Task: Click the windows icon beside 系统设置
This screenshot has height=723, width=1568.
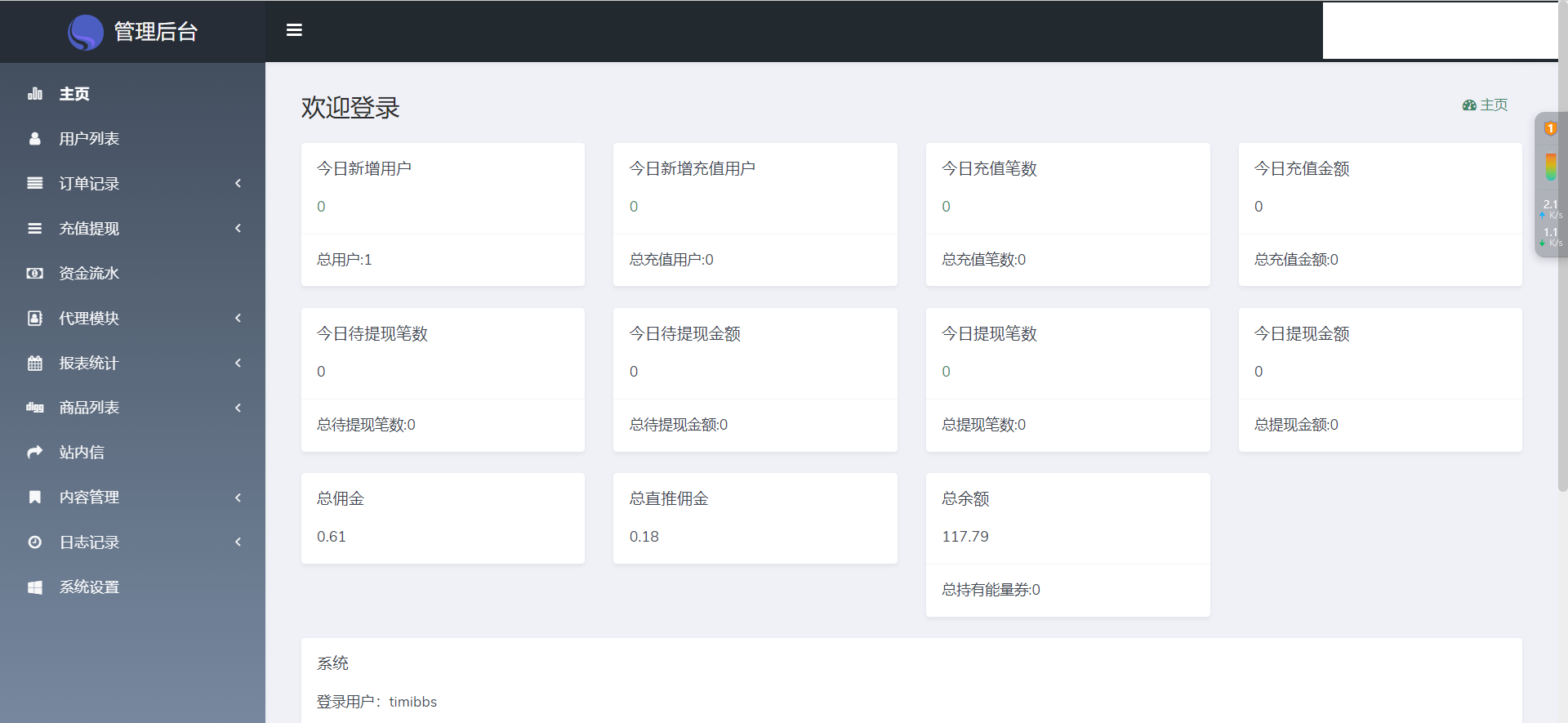Action: pyautogui.click(x=35, y=587)
